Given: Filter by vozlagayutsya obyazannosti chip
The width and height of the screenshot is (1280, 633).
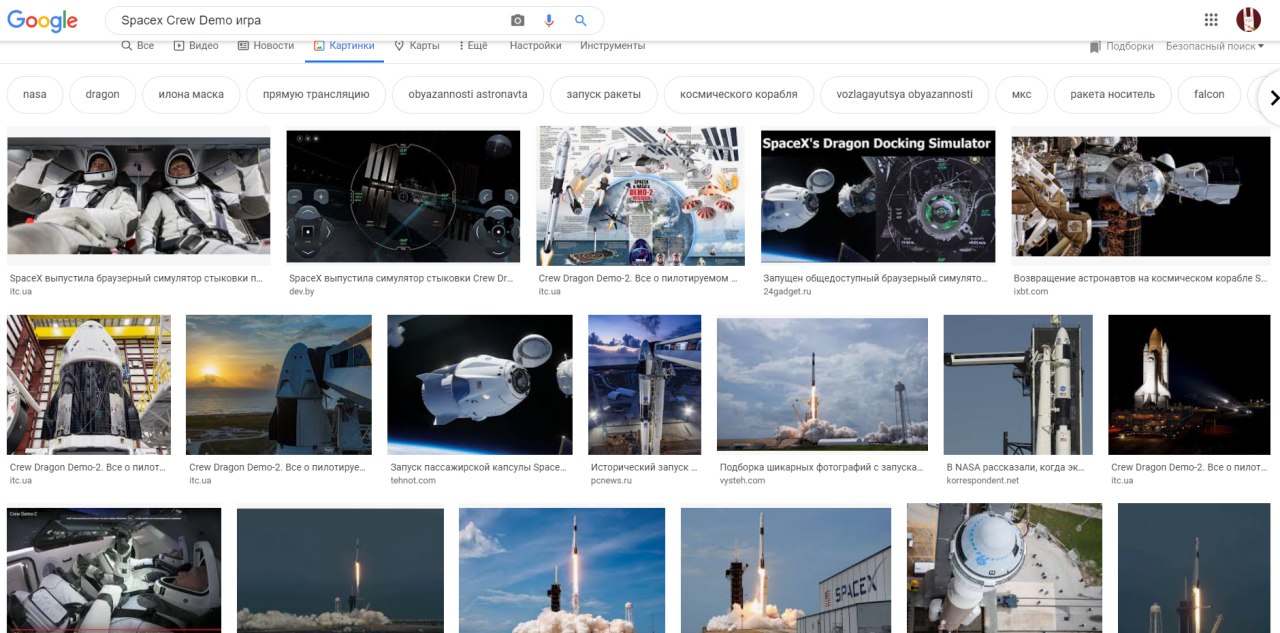Looking at the screenshot, I should click(905, 95).
